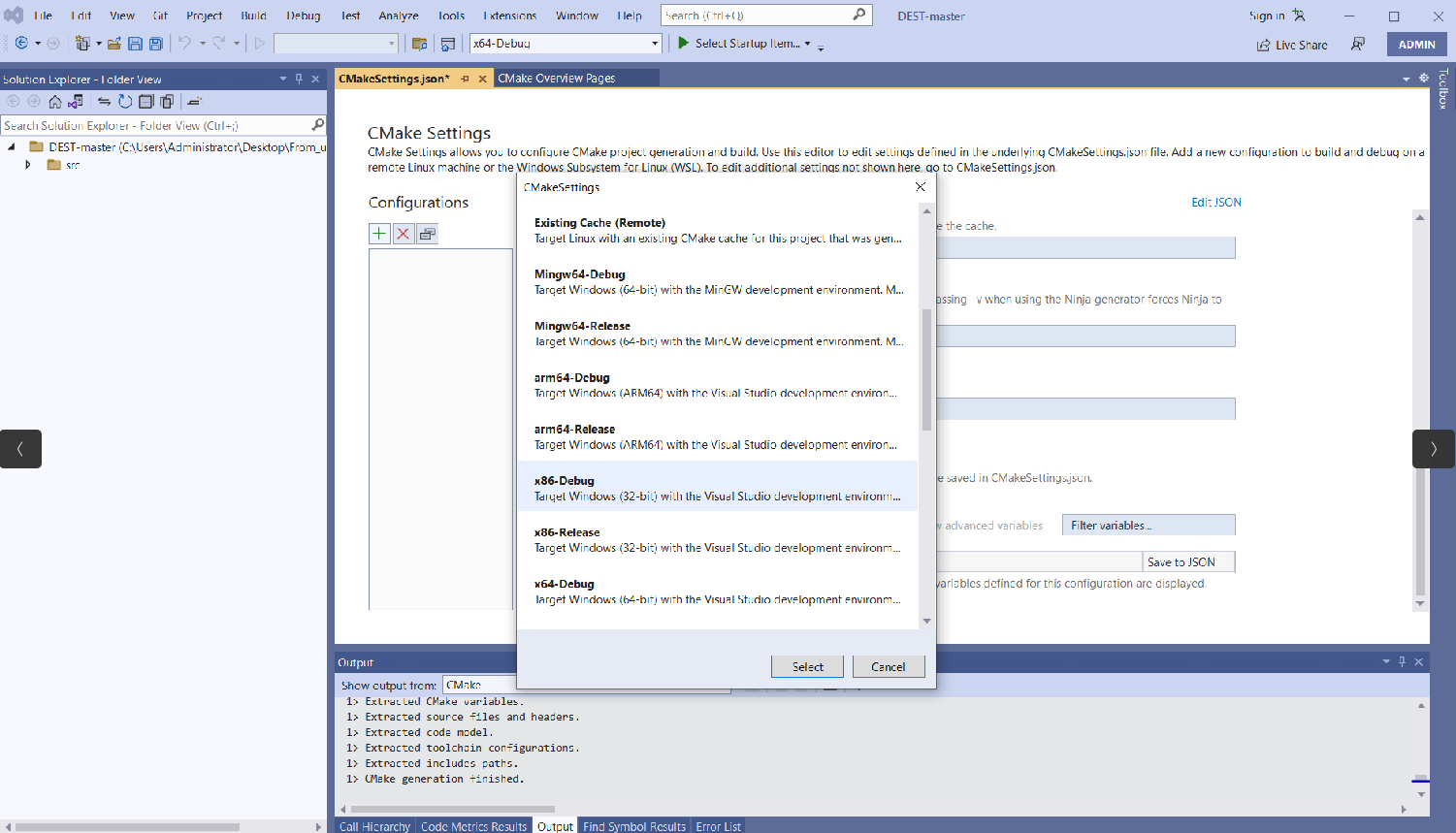
Task: Click Sync with Active Document icon
Action: tap(104, 101)
